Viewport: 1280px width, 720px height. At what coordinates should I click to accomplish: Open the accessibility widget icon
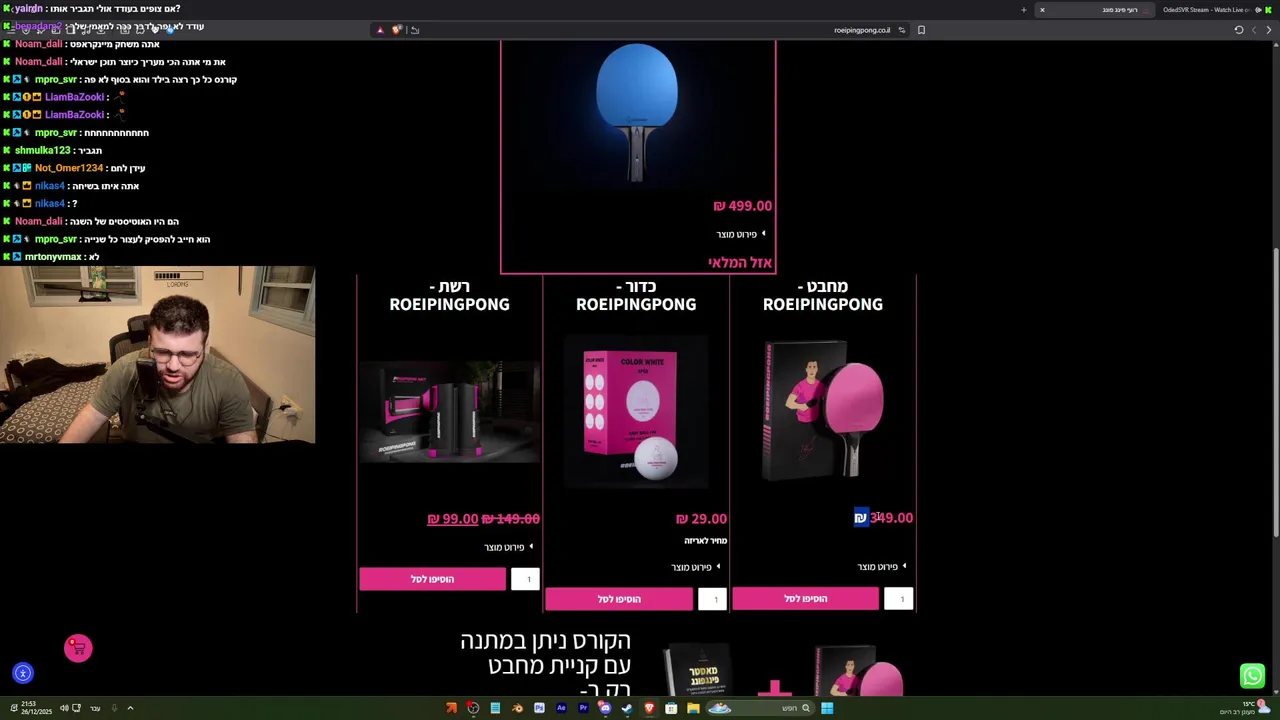click(x=23, y=674)
